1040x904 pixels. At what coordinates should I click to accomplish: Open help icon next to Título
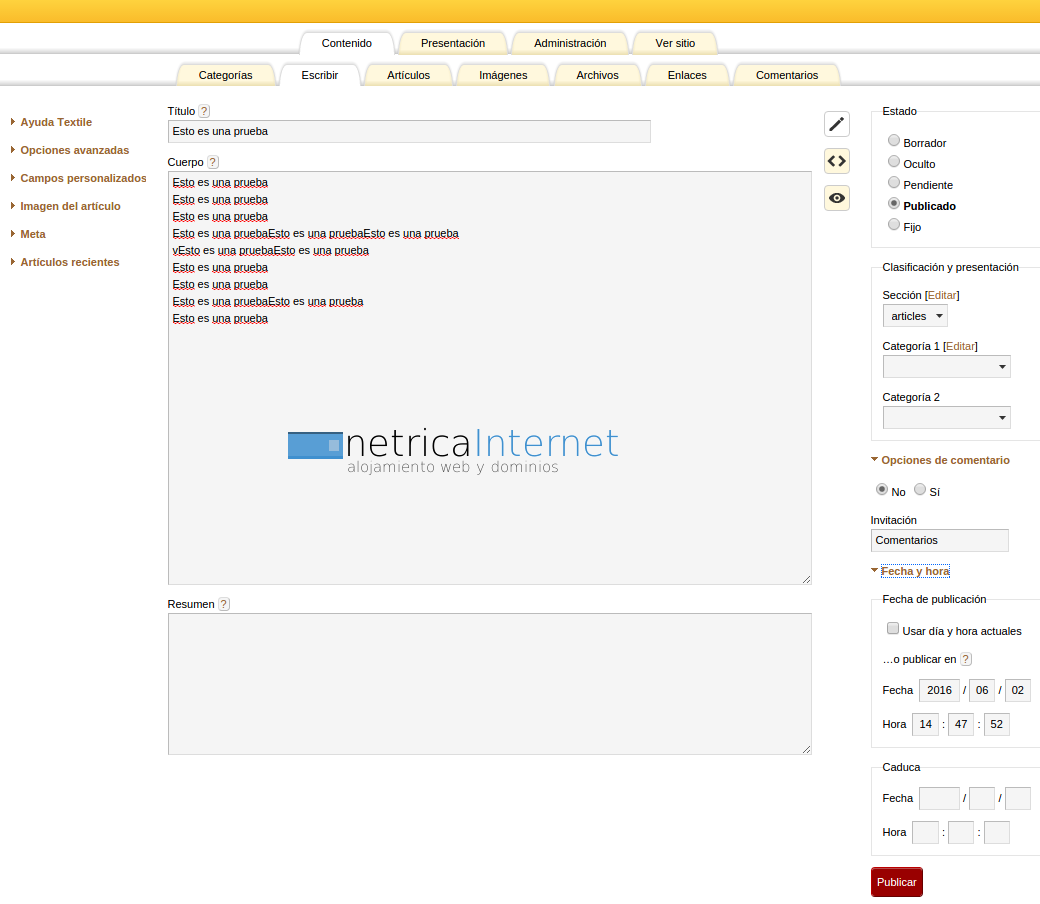click(x=204, y=111)
